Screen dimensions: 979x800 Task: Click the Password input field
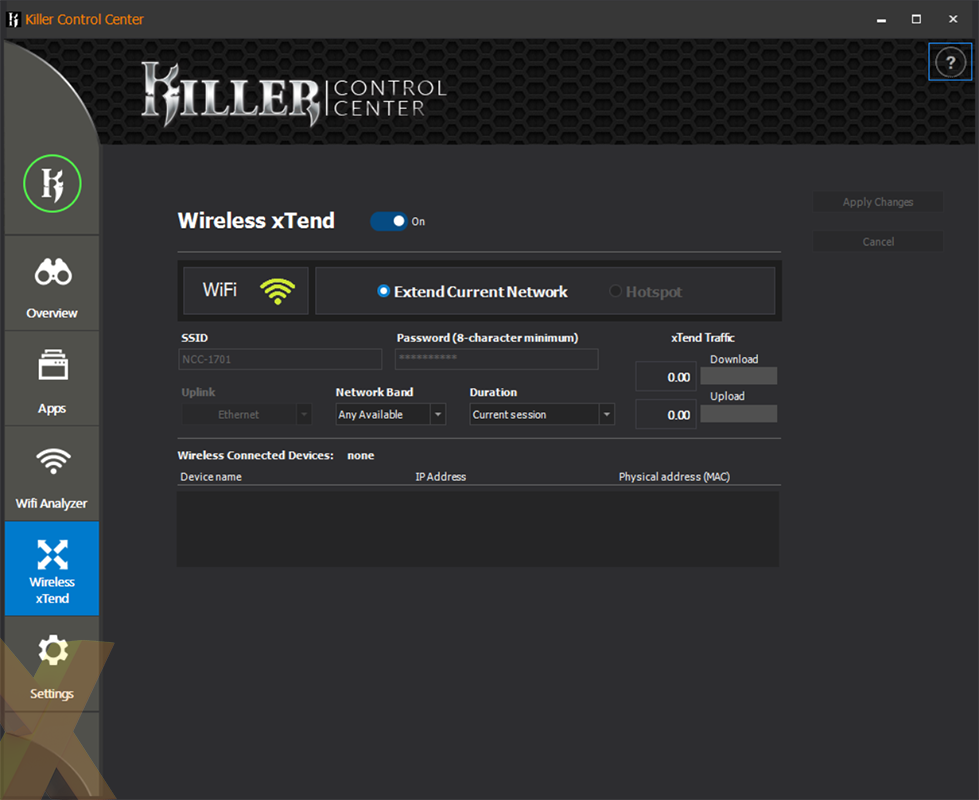pyautogui.click(x=496, y=359)
